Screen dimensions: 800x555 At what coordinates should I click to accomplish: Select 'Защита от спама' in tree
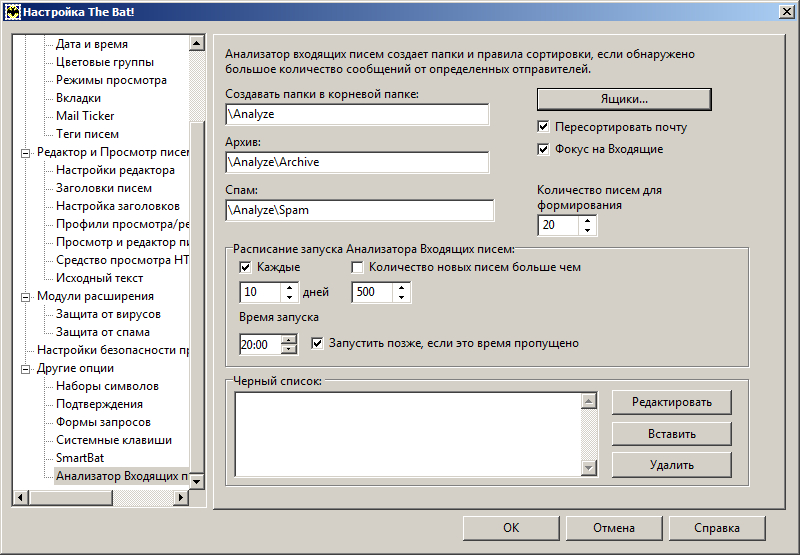tap(102, 332)
